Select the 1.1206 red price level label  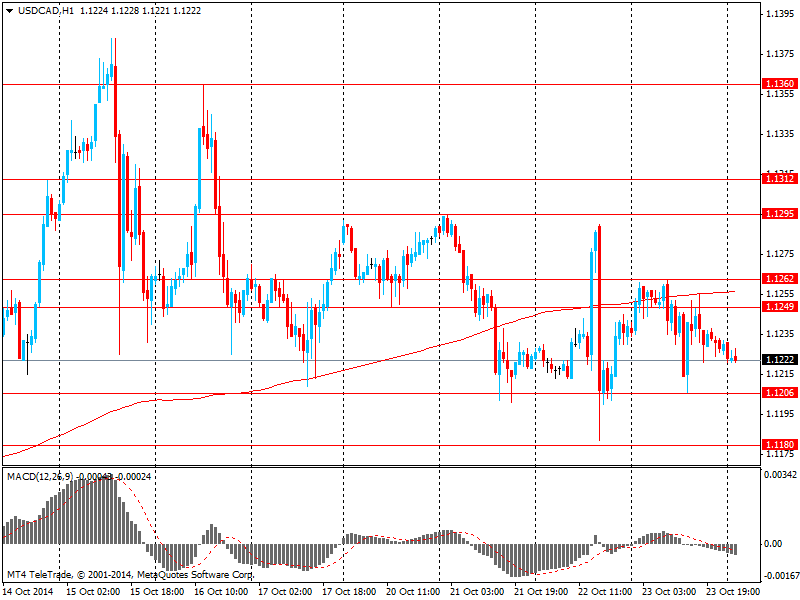tap(779, 392)
